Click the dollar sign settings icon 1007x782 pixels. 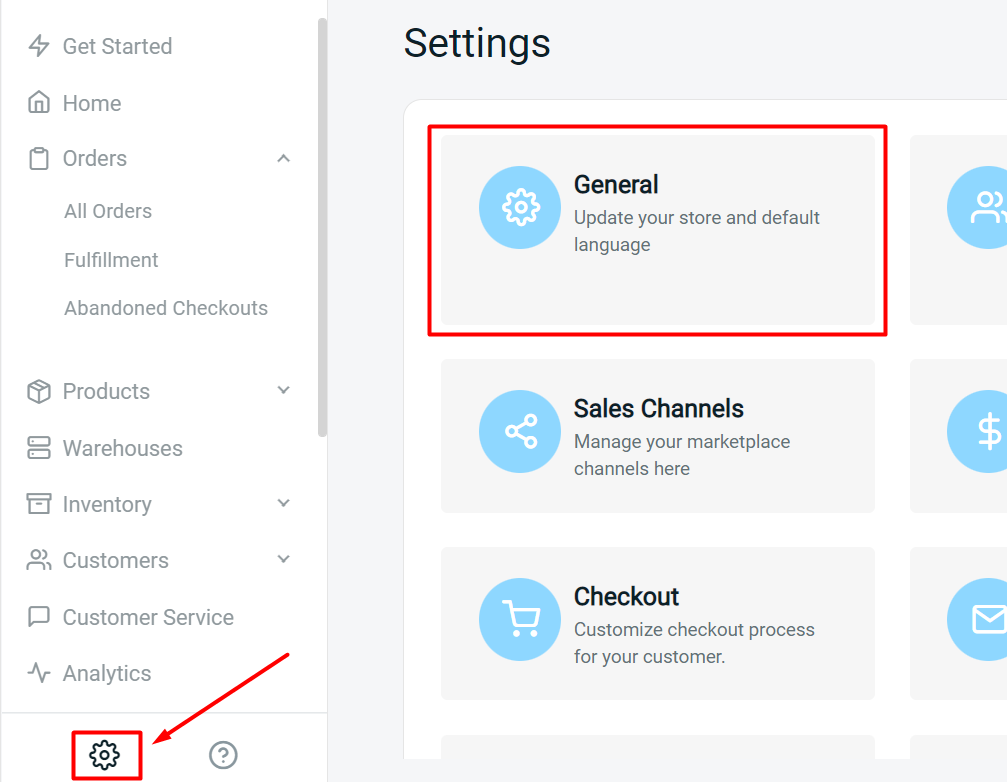(987, 432)
